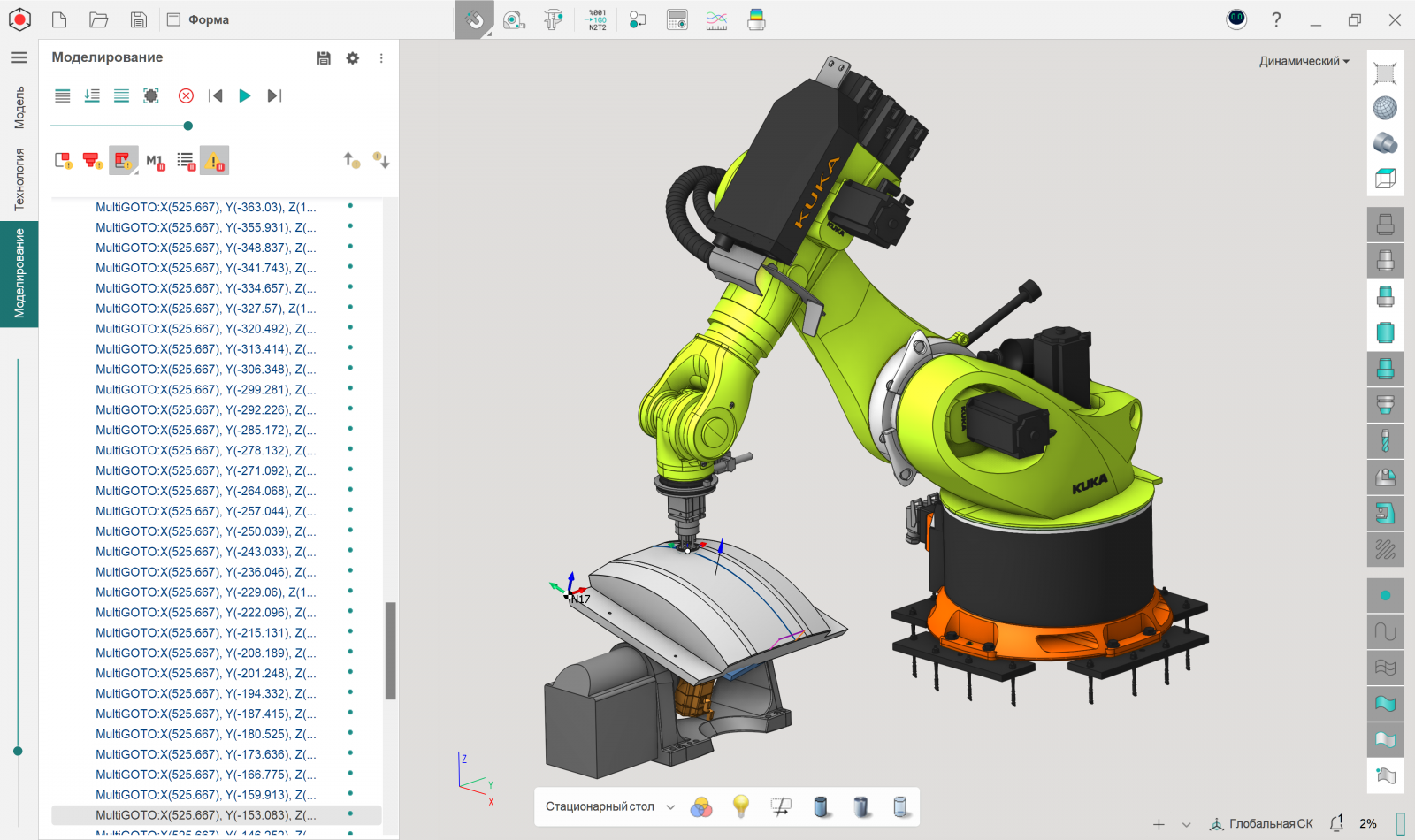Open the G-code postprocessor icon
Viewport: 1415px width, 840px height.
597,19
